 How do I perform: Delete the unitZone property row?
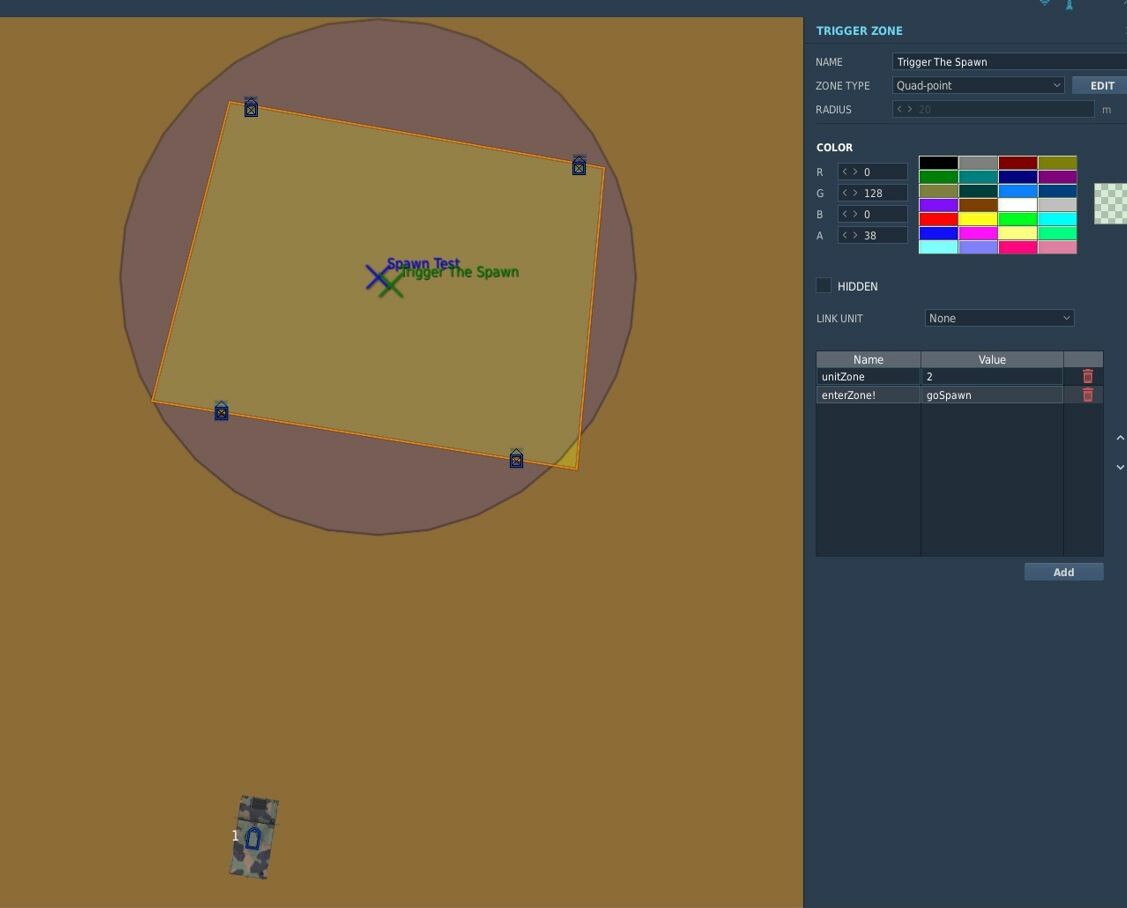[1087, 376]
